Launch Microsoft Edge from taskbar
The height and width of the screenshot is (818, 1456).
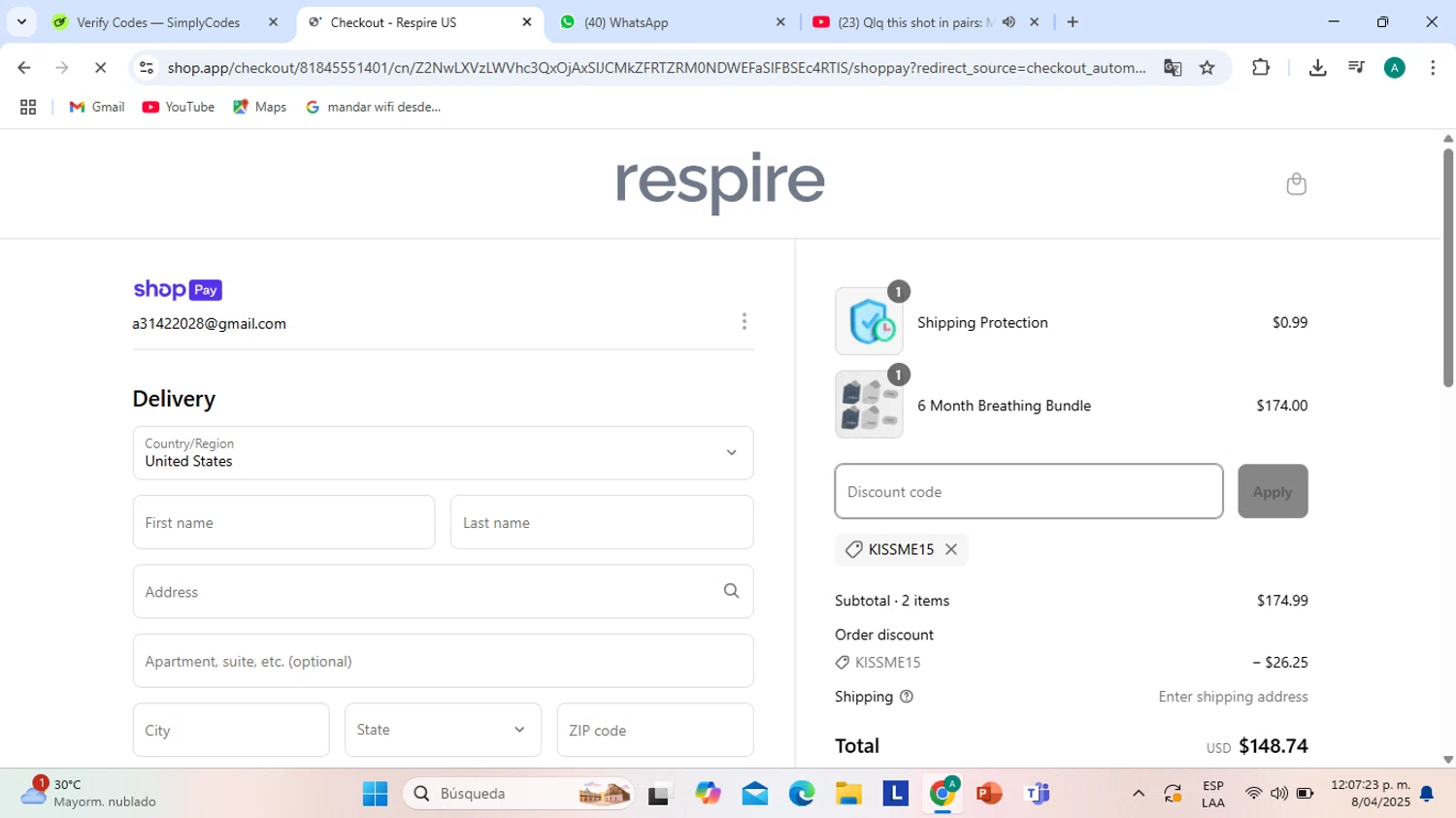tap(802, 794)
